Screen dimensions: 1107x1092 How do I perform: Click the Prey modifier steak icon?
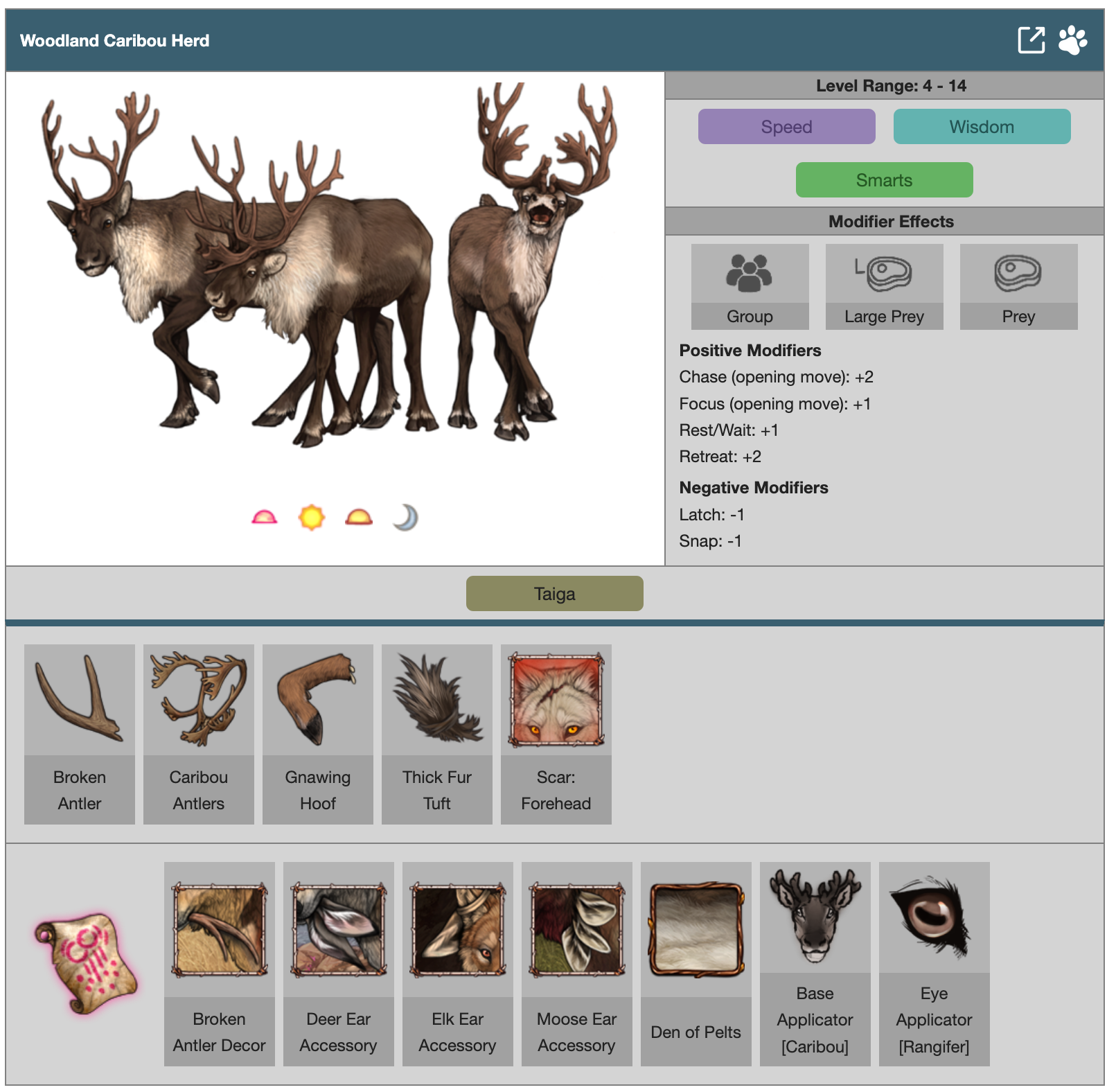point(1018,274)
